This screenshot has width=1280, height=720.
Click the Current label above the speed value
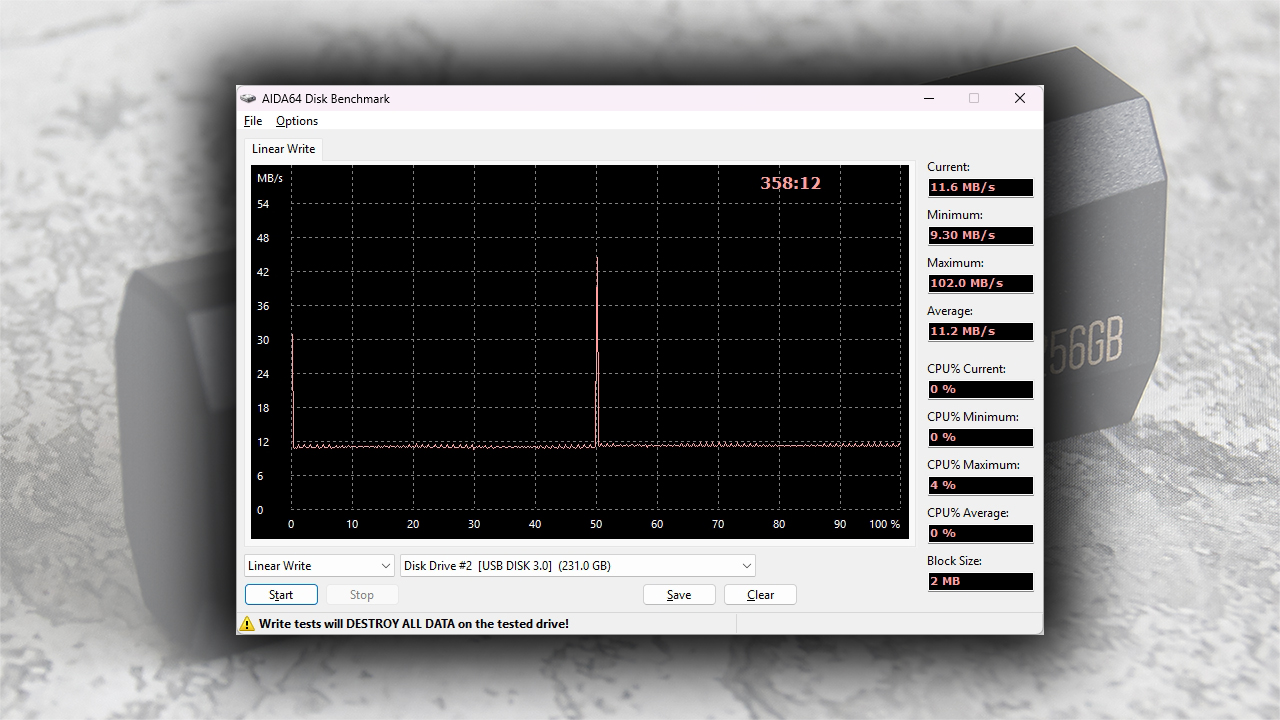pyautogui.click(x=948, y=167)
